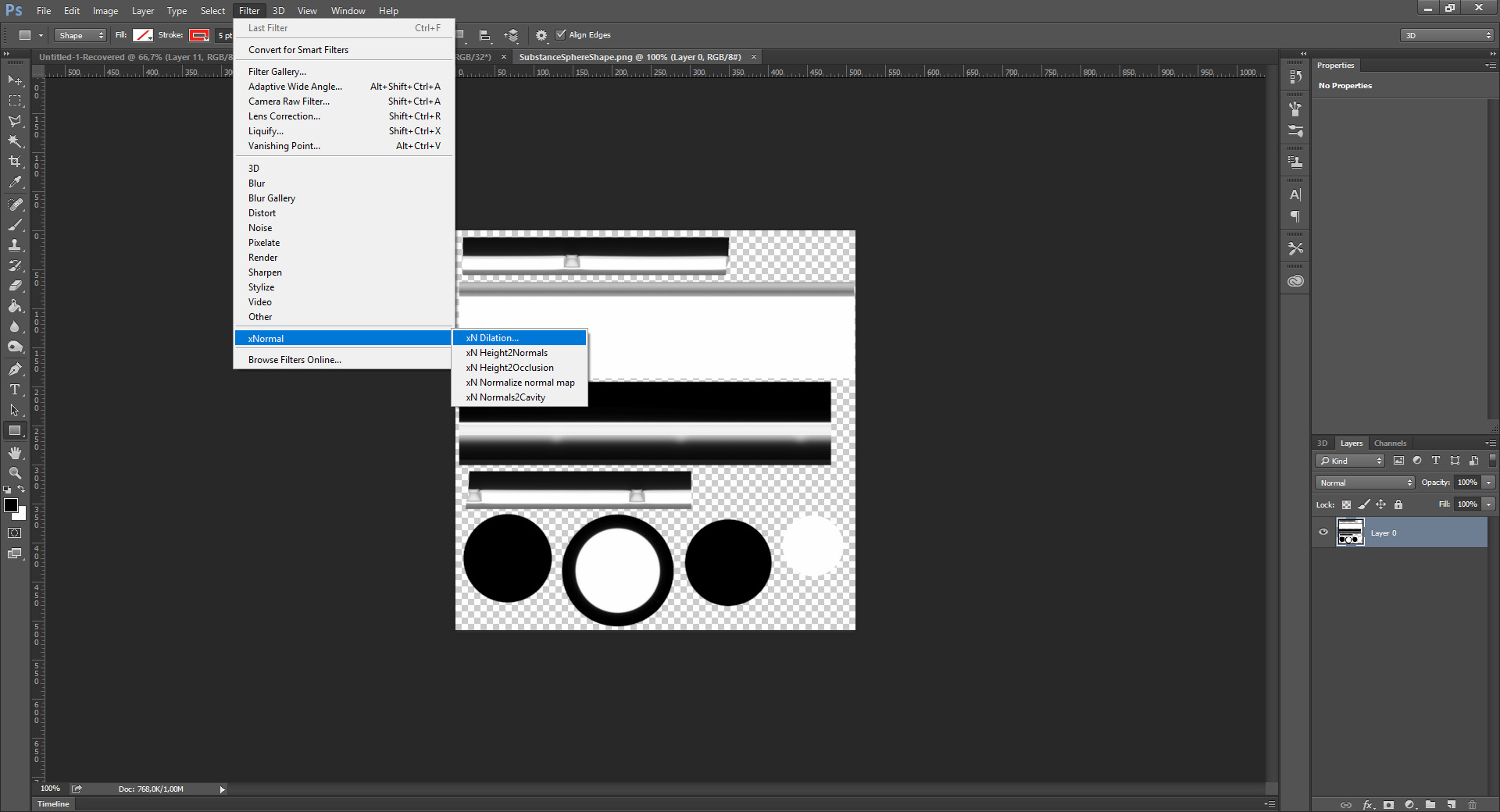
Task: Hide Layer 0 using the eye icon
Action: pos(1323,532)
